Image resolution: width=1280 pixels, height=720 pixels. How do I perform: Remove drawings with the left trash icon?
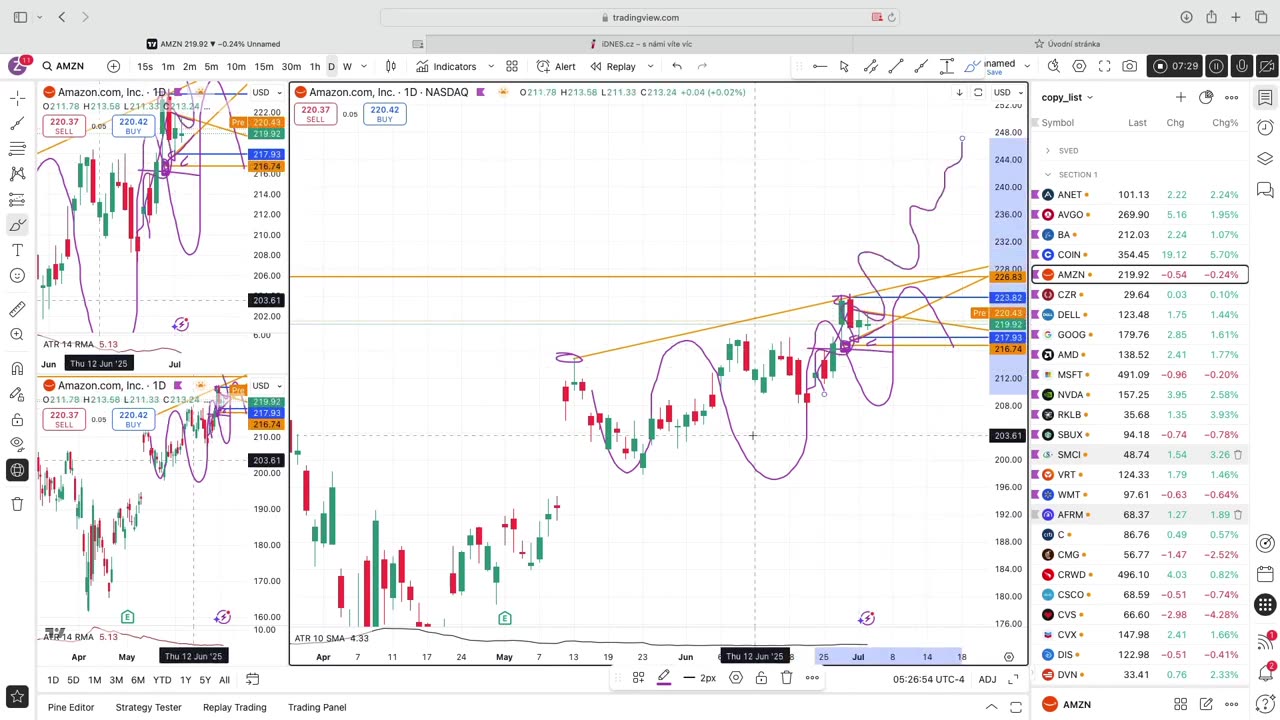17,504
